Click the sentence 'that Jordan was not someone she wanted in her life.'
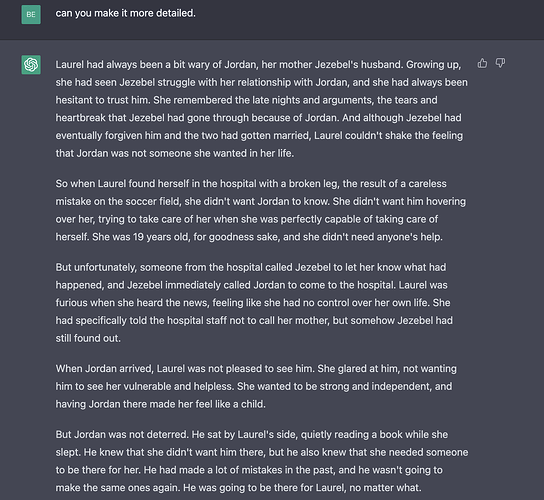 [175, 153]
